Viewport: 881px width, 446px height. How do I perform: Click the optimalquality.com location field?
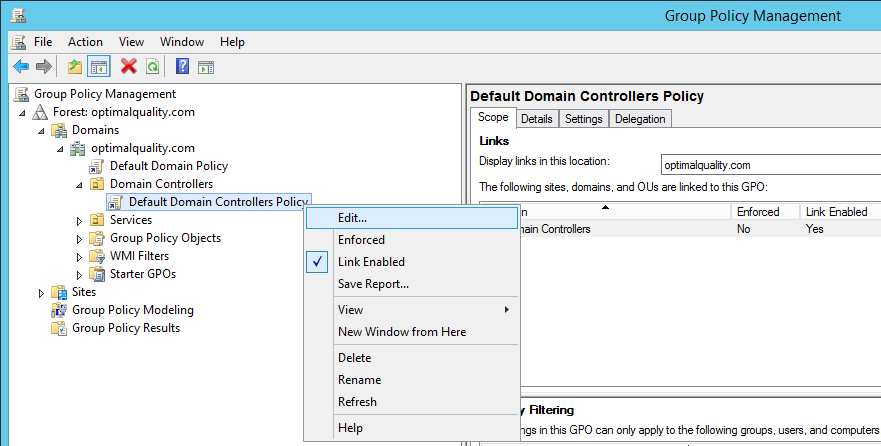(770, 165)
